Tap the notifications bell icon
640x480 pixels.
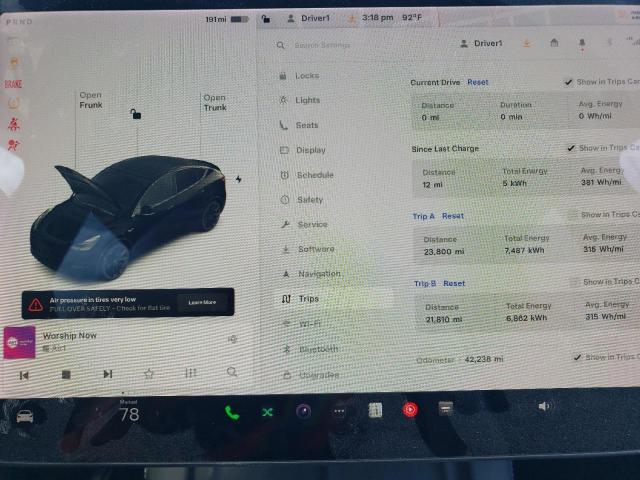click(582, 43)
